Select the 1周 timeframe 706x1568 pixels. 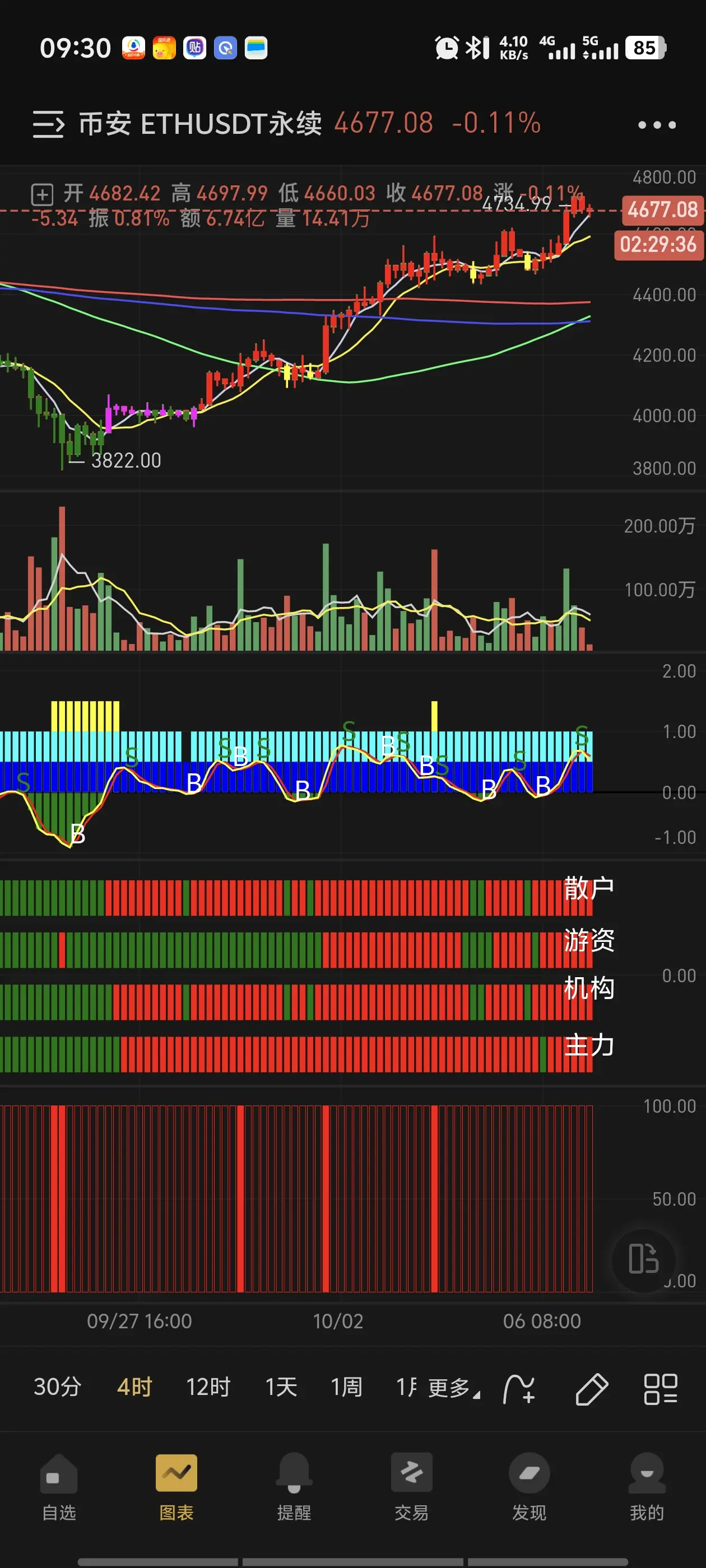pyautogui.click(x=347, y=1387)
